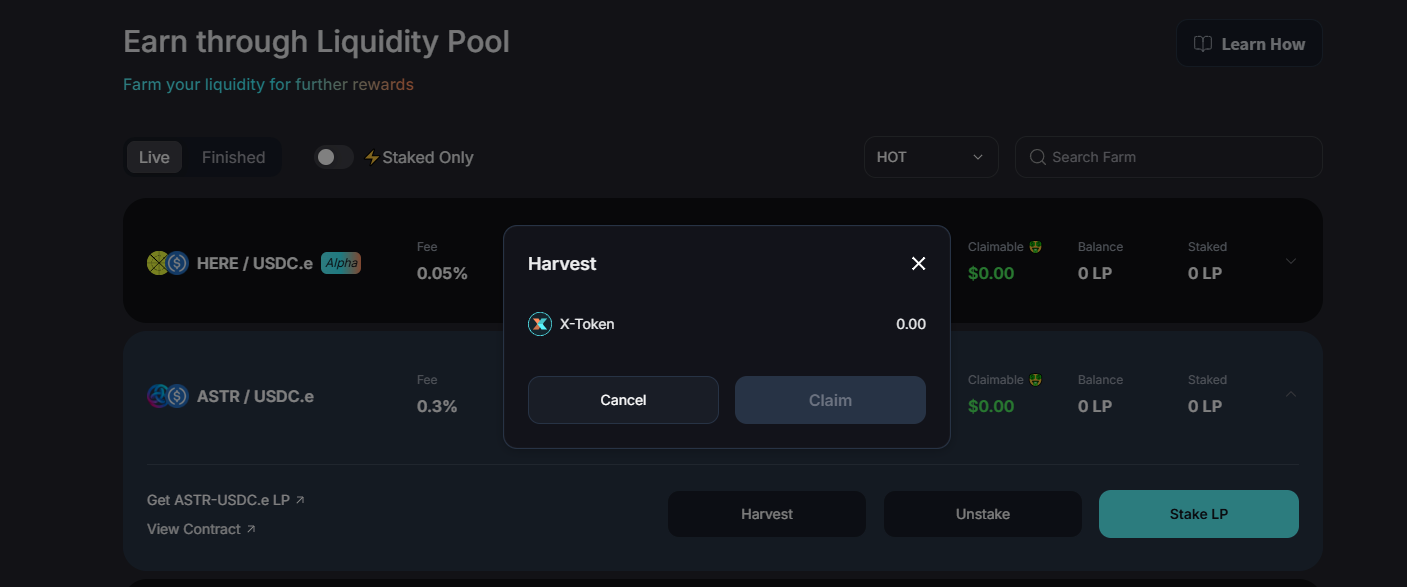Image resolution: width=1407 pixels, height=587 pixels.
Task: Click the X-Token logo icon
Action: [540, 324]
